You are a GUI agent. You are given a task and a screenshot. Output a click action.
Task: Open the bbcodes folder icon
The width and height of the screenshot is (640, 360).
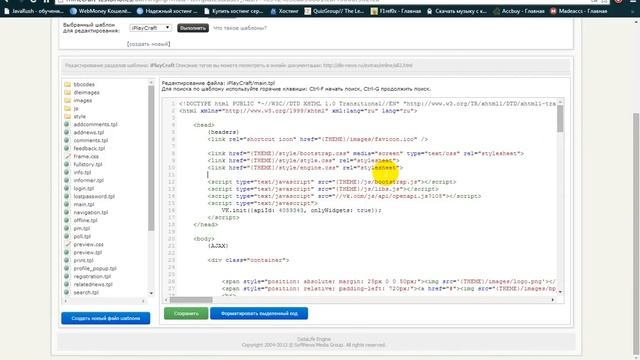(67, 84)
